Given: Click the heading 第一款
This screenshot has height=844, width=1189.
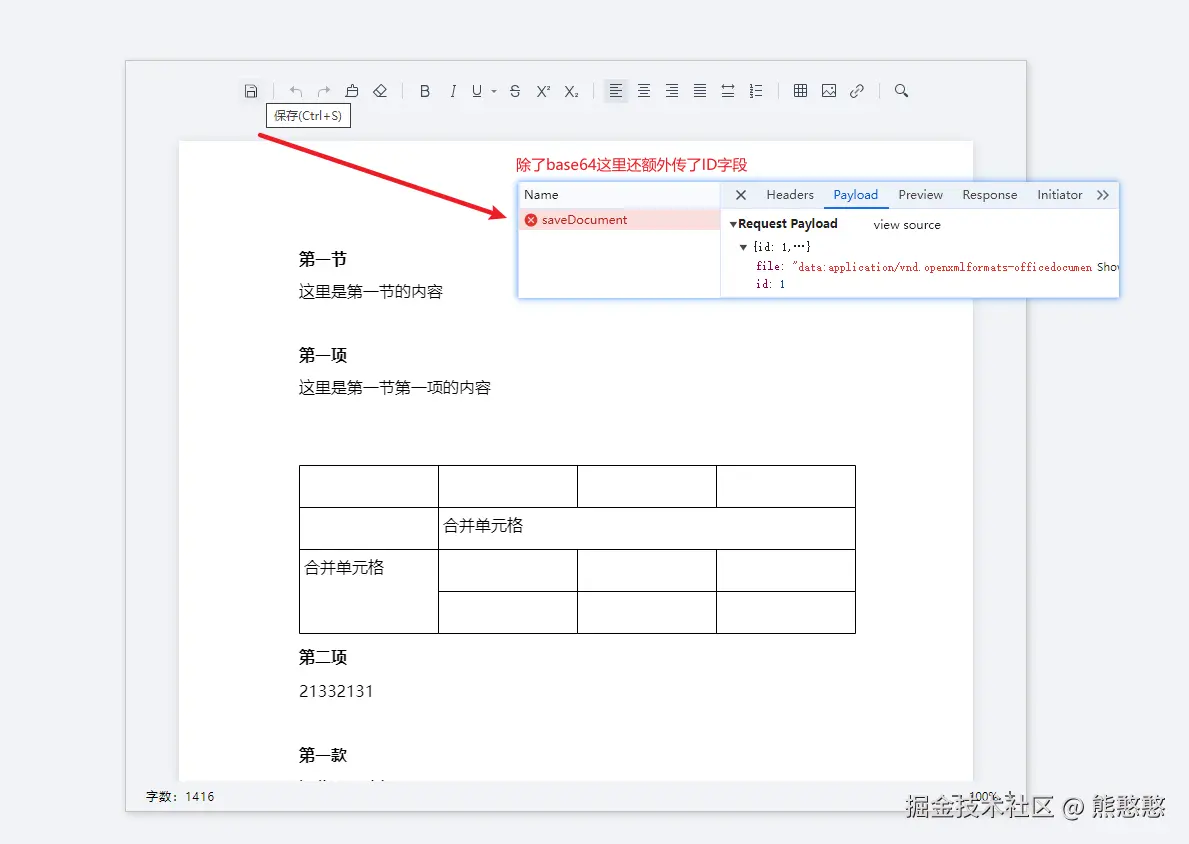Looking at the screenshot, I should point(322,755).
